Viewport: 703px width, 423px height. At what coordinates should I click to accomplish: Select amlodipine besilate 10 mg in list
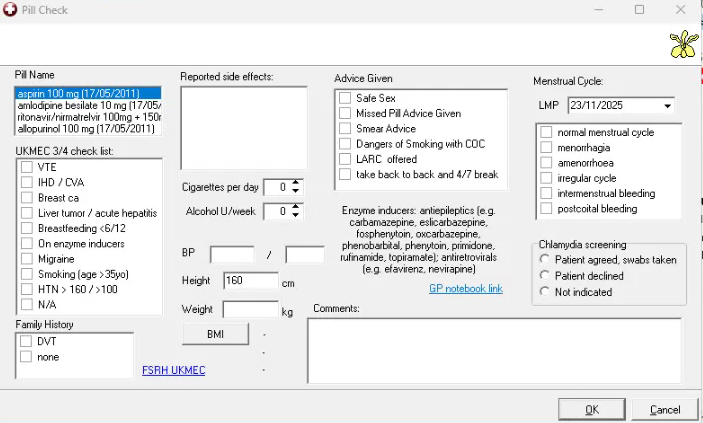pyautogui.click(x=88, y=105)
